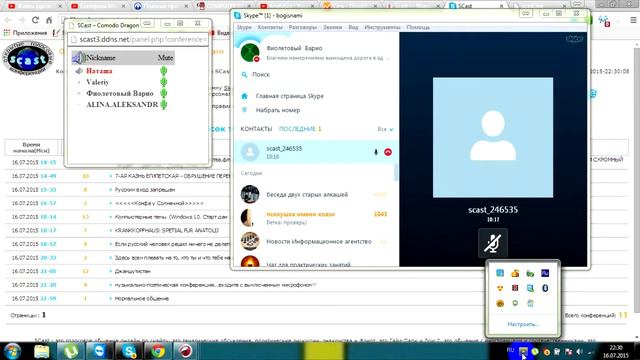Switch to КОНТАКТЫ tab
The image size is (640, 360).
(x=256, y=129)
